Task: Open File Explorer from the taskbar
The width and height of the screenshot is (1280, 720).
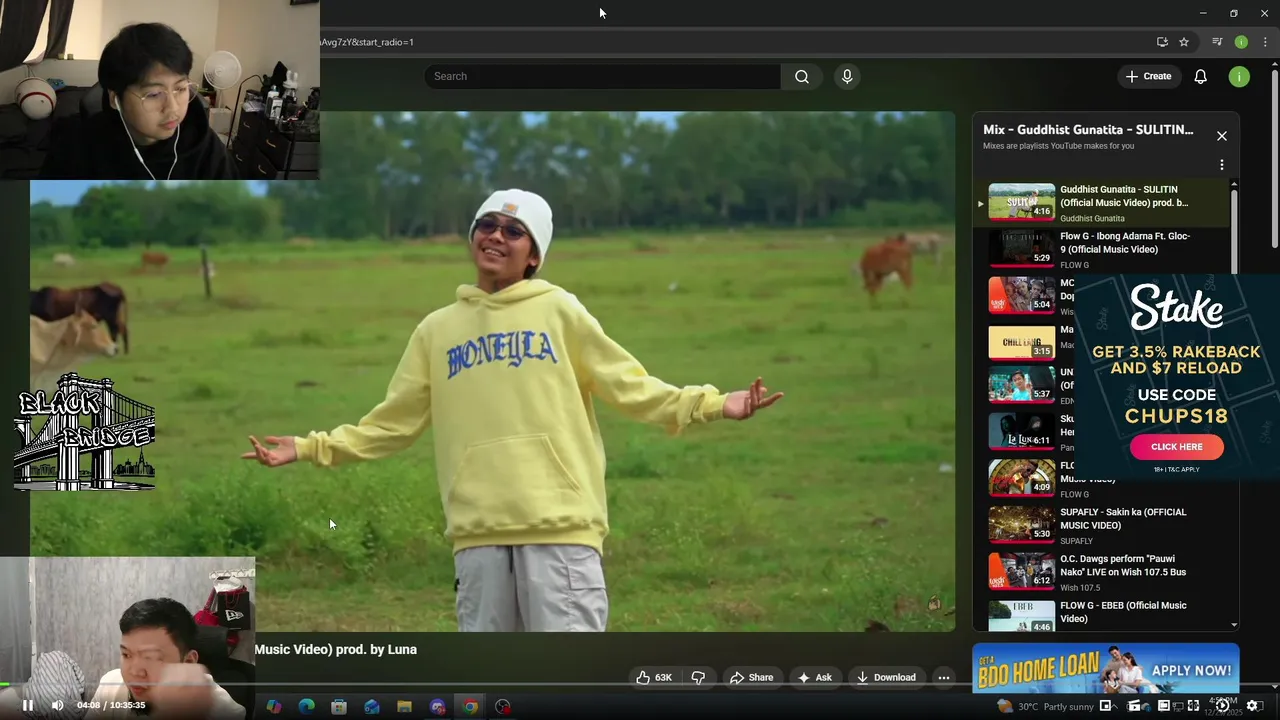Action: click(404, 707)
